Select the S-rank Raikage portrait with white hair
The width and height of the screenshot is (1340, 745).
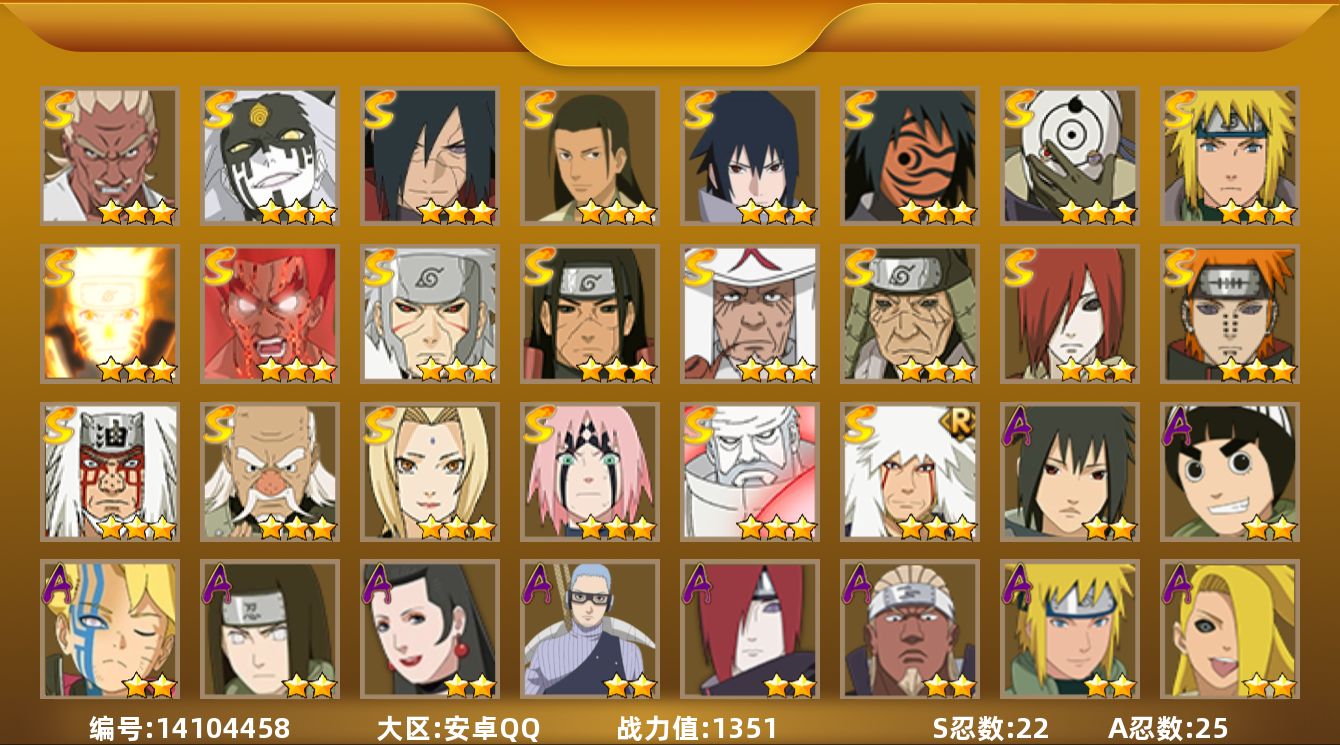tap(110, 155)
